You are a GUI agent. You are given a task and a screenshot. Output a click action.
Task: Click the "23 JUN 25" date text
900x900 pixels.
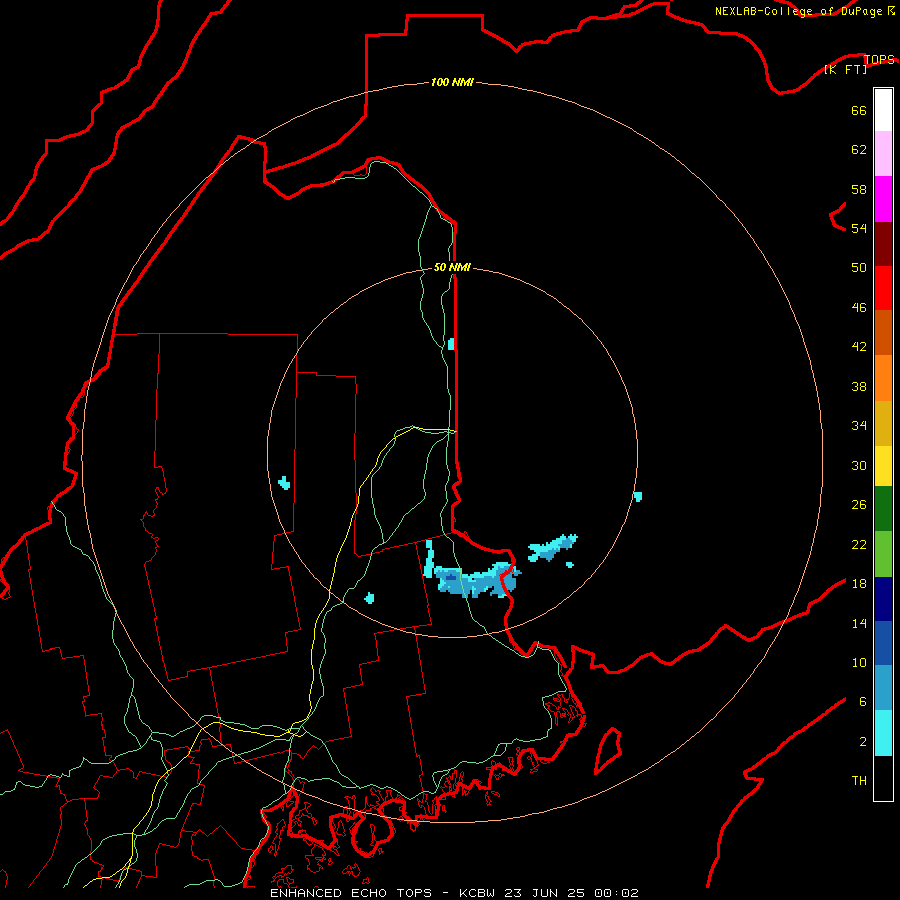coord(544,893)
